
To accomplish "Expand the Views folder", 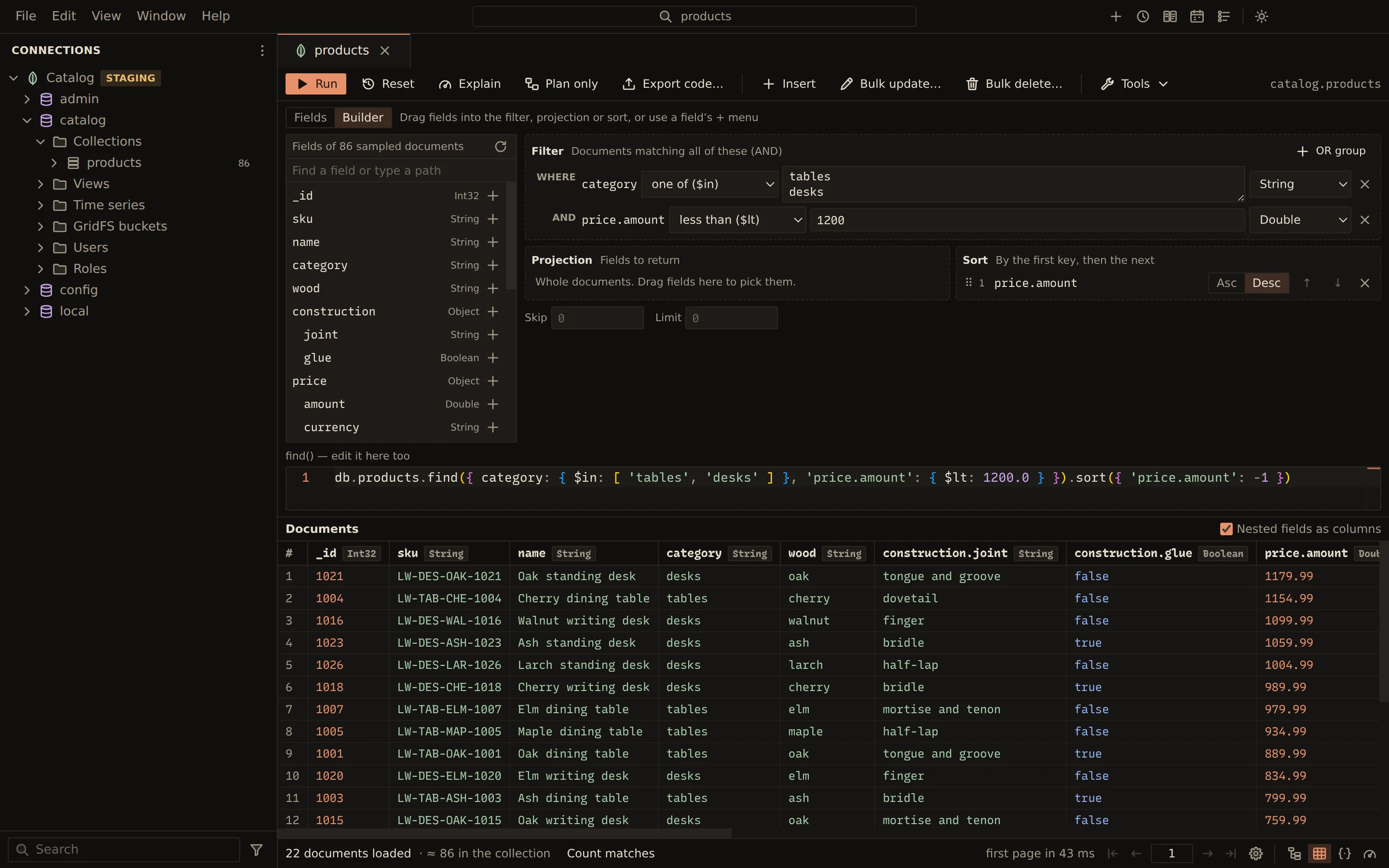I will coord(40,184).
